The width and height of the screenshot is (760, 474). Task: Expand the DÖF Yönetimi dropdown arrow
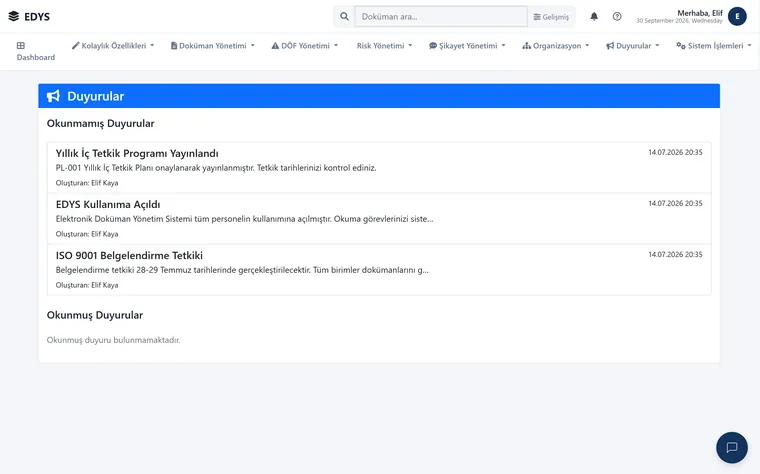[336, 46]
